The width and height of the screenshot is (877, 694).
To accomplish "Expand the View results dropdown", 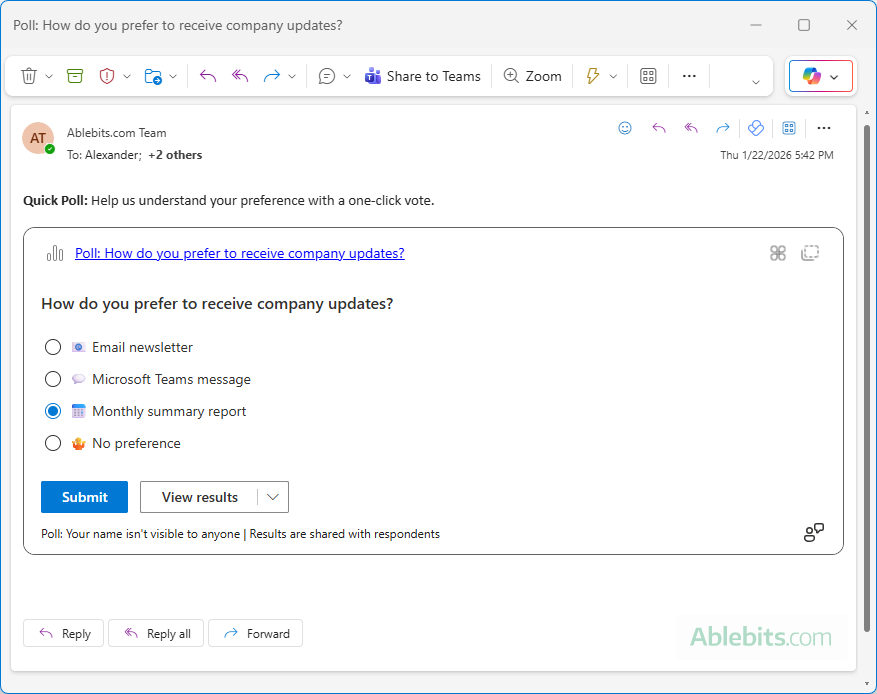I will [x=272, y=497].
